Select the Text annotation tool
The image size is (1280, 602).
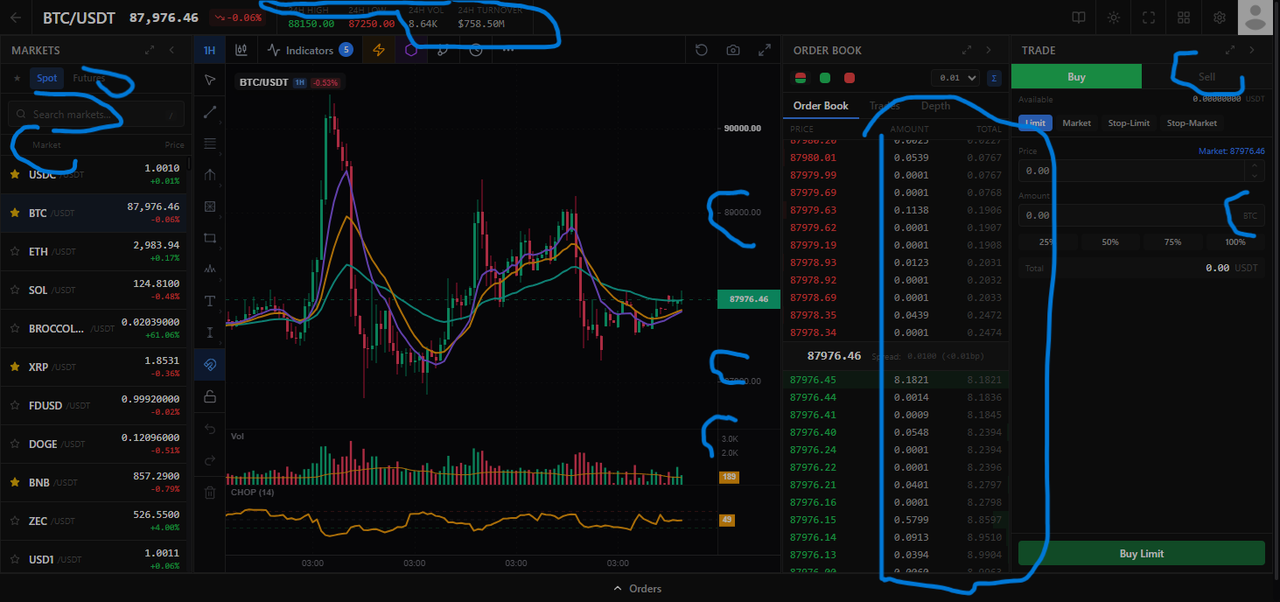click(210, 301)
